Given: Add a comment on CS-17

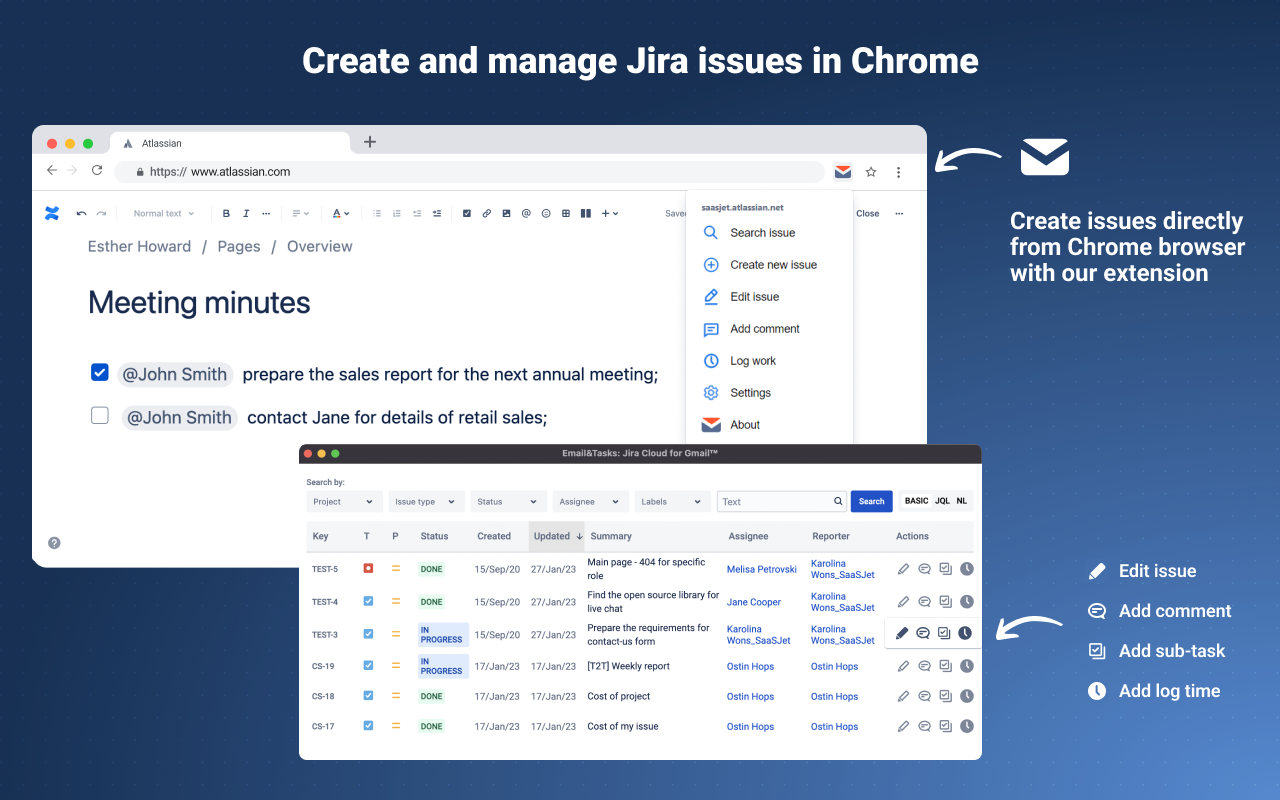Looking at the screenshot, I should coord(924,727).
